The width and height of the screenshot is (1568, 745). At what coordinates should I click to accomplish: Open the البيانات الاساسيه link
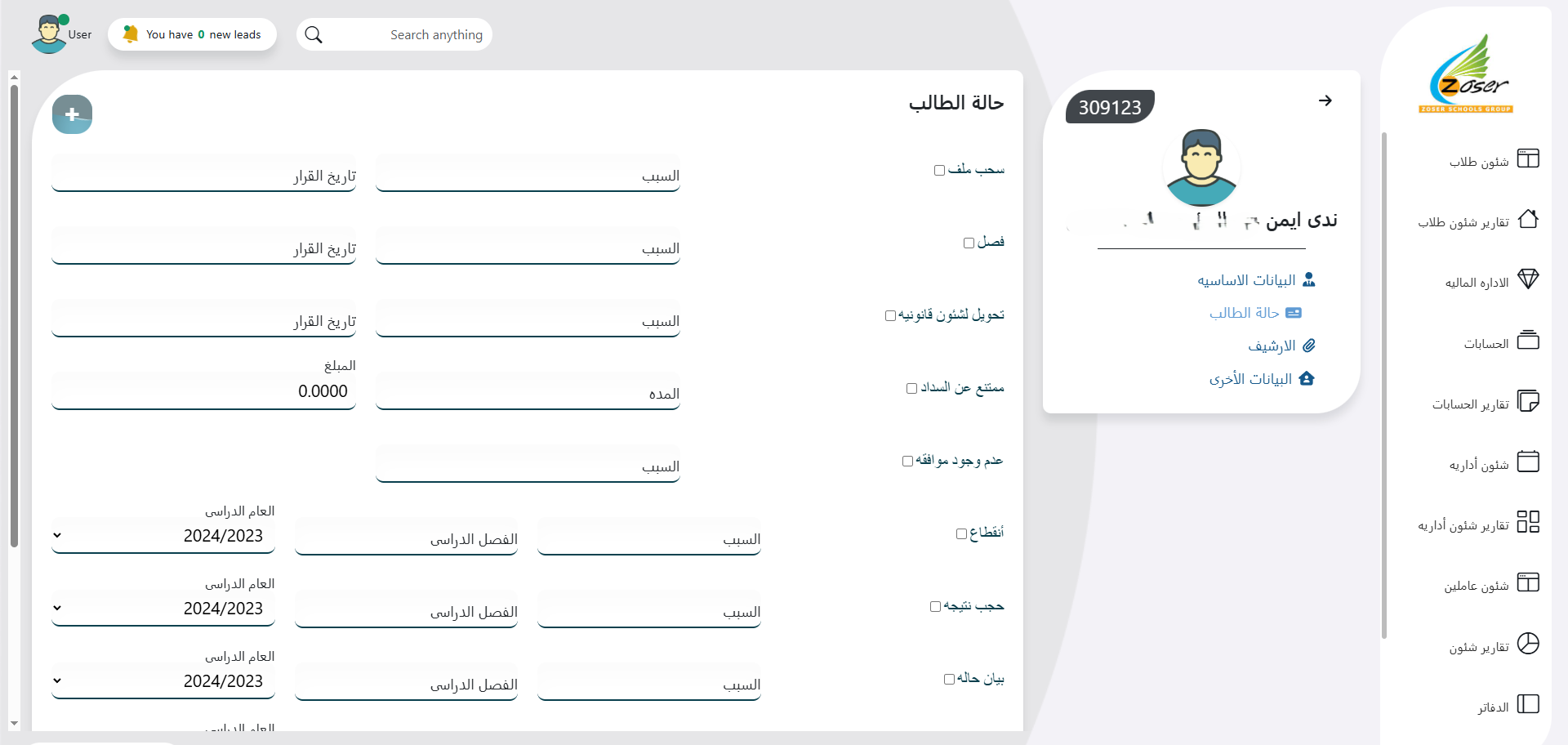(x=1246, y=280)
